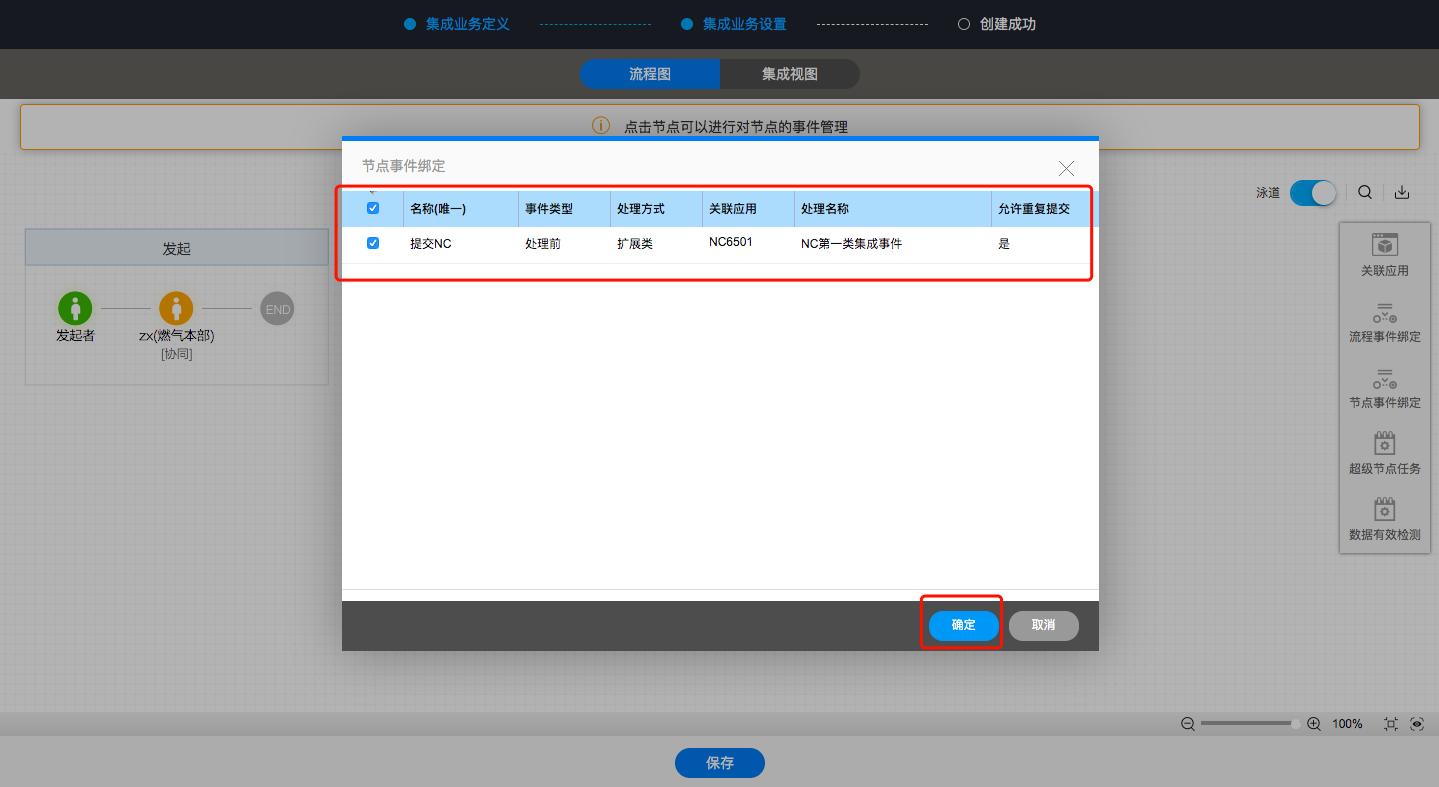Open 超级节点任务 from side panel

click(x=1384, y=444)
